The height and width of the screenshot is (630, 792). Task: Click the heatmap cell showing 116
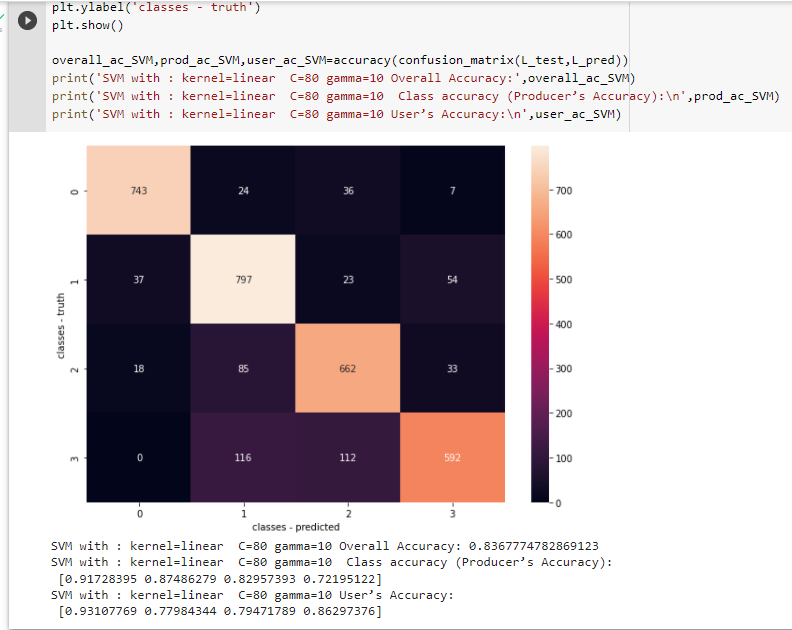pos(243,457)
